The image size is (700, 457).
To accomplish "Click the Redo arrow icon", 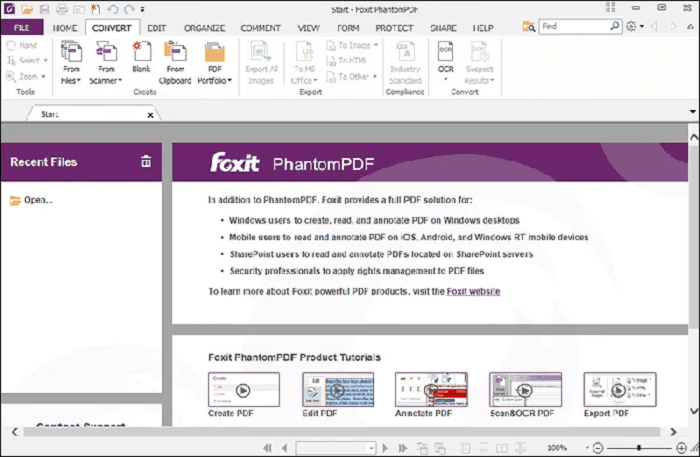I will point(129,9).
